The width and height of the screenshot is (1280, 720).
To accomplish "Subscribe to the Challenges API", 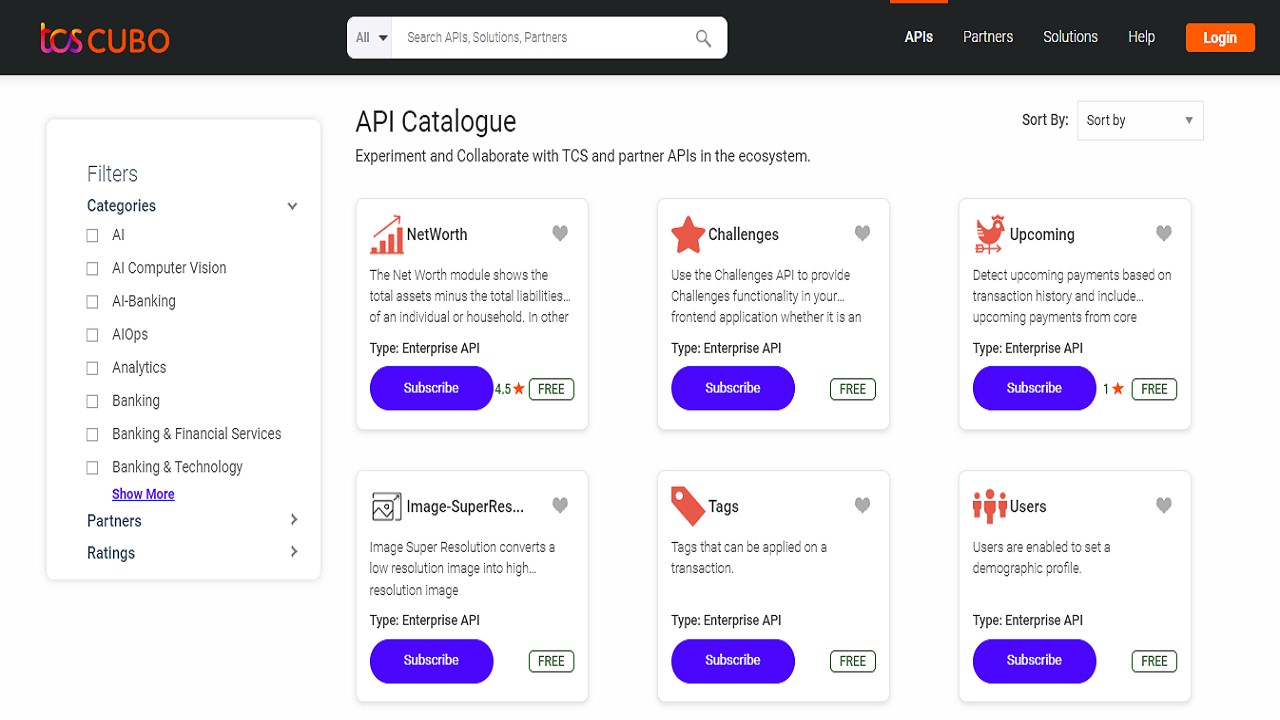I will tap(733, 388).
